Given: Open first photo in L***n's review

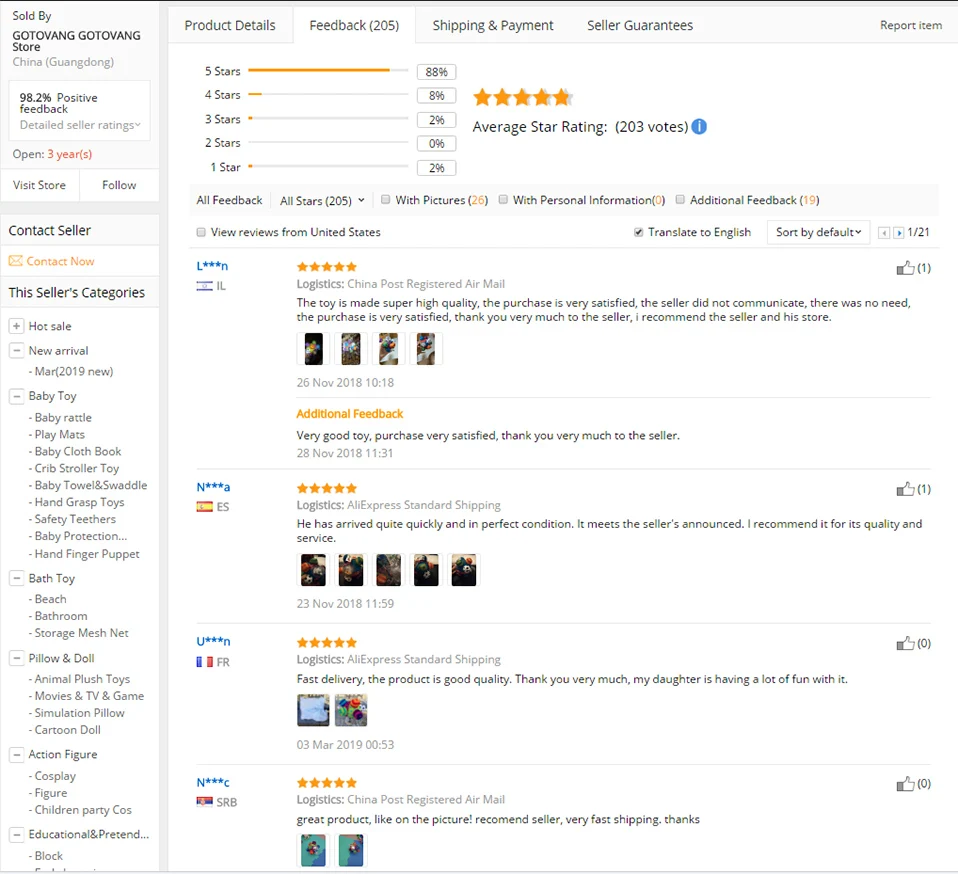Looking at the screenshot, I should coord(313,349).
